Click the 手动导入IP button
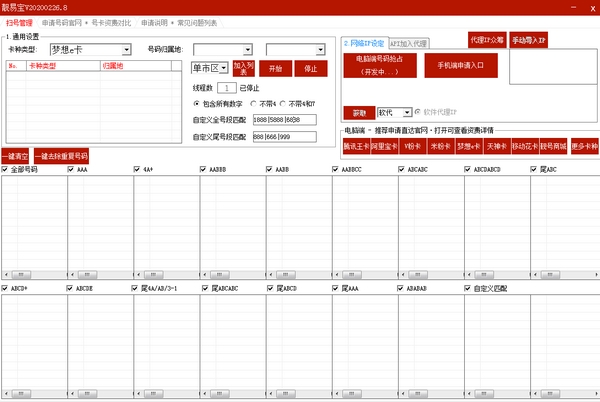 pyautogui.click(x=529, y=40)
